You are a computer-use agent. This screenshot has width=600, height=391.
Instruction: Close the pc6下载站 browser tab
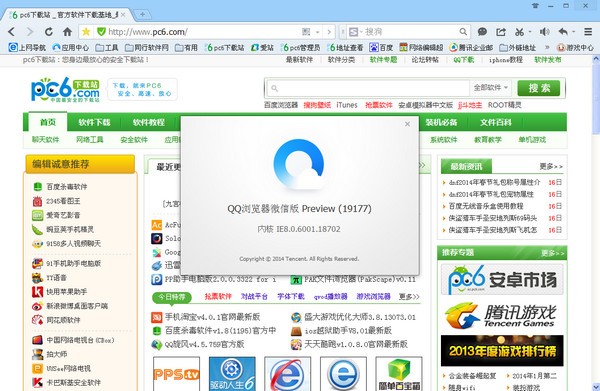click(x=123, y=15)
